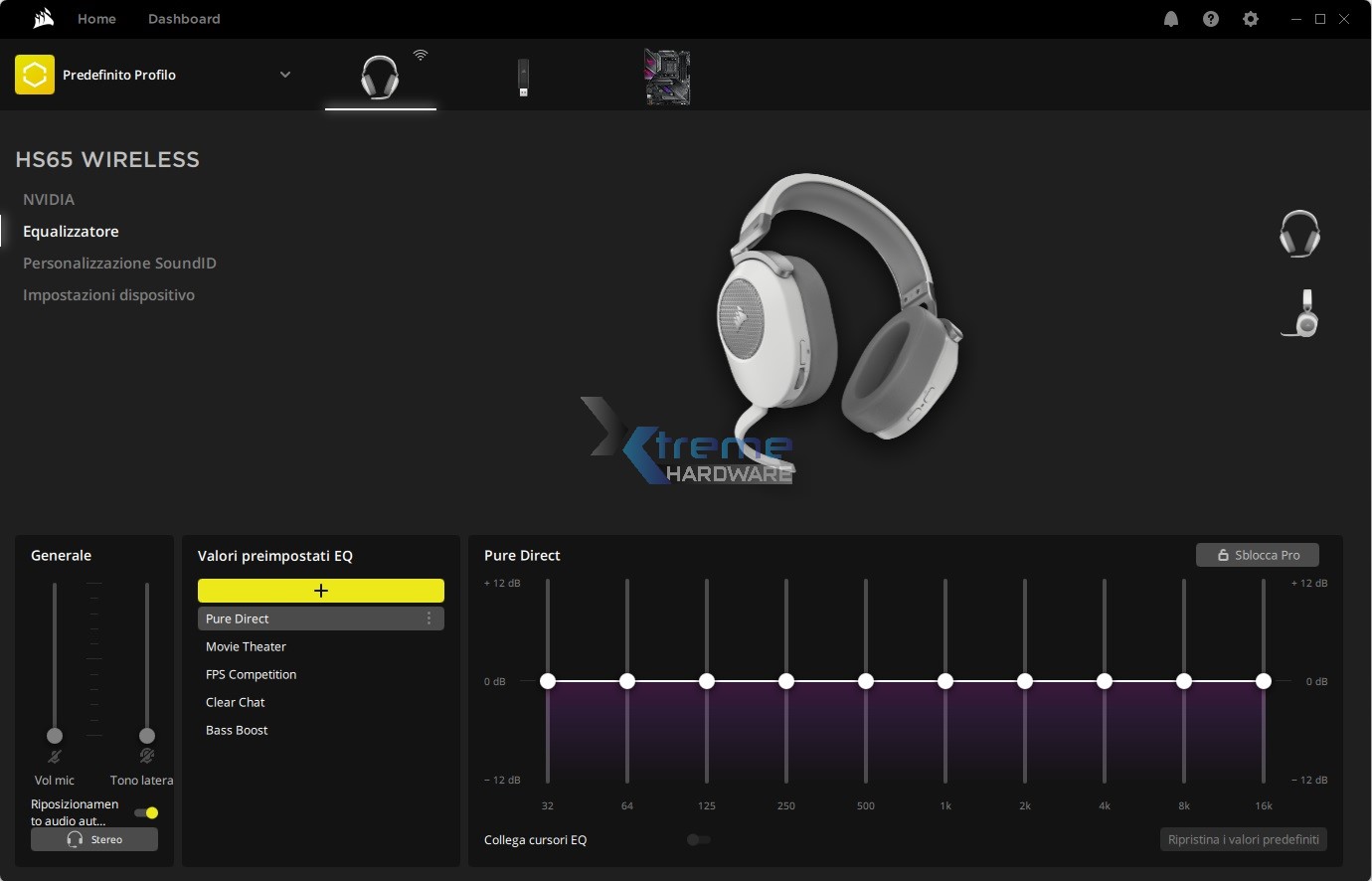The image size is (1372, 881).
Task: Select the USB wireless dongle device icon
Action: (x=523, y=78)
